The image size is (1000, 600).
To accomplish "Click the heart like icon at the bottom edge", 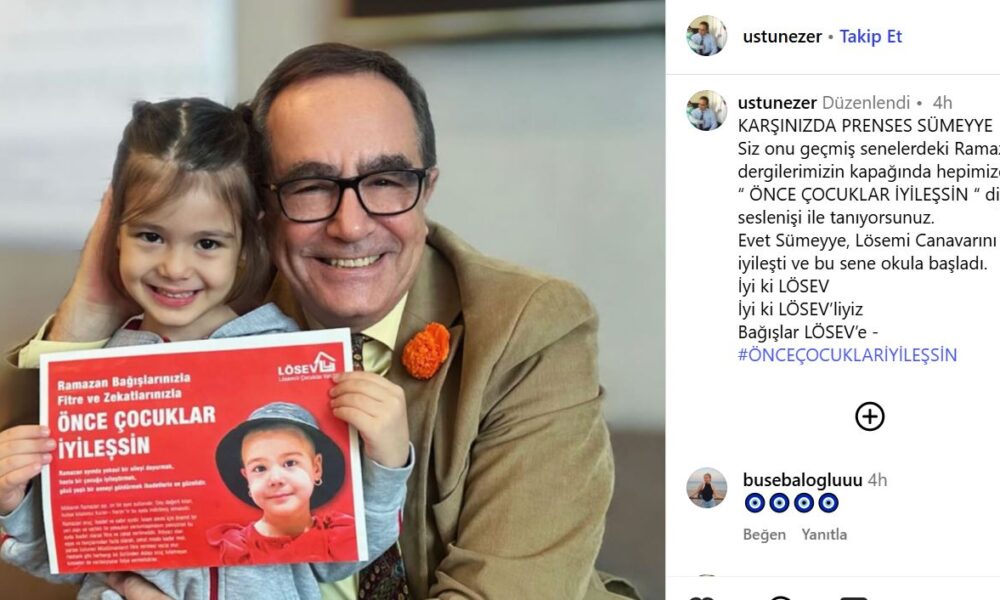I will [702, 597].
